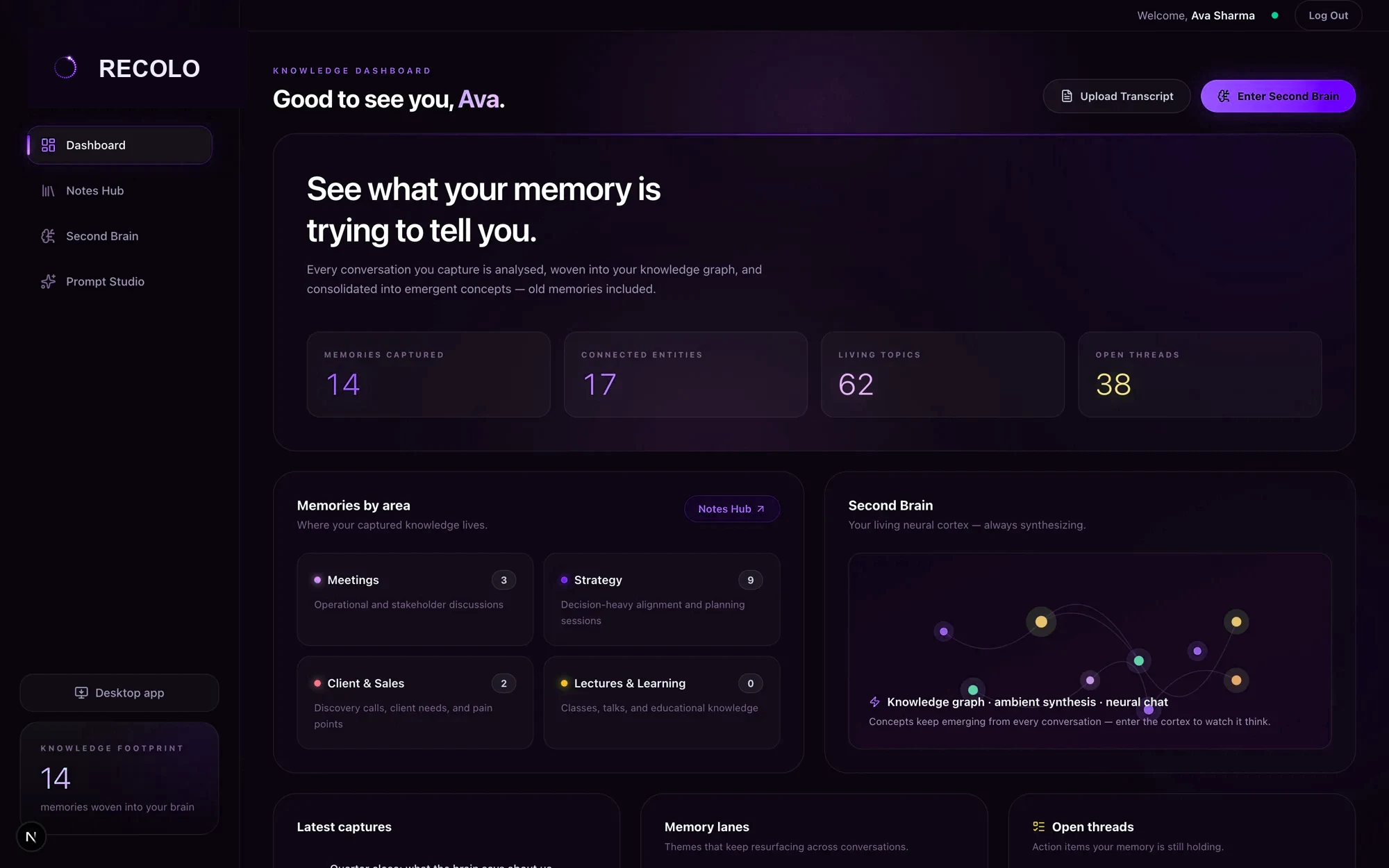Open the Strategy area card
1389x868 pixels.
[662, 599]
